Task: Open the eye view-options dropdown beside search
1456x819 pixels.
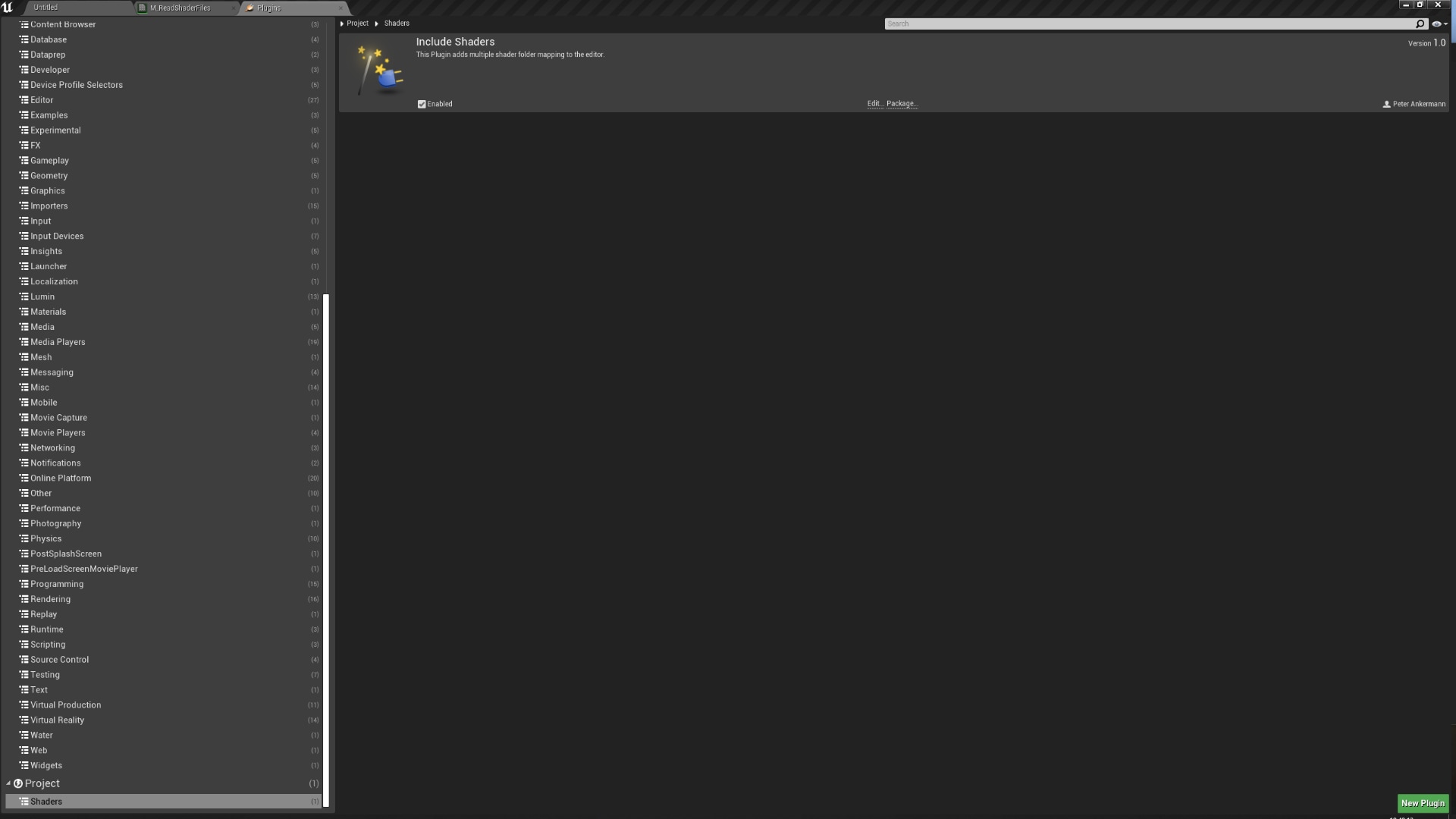Action: click(1438, 24)
